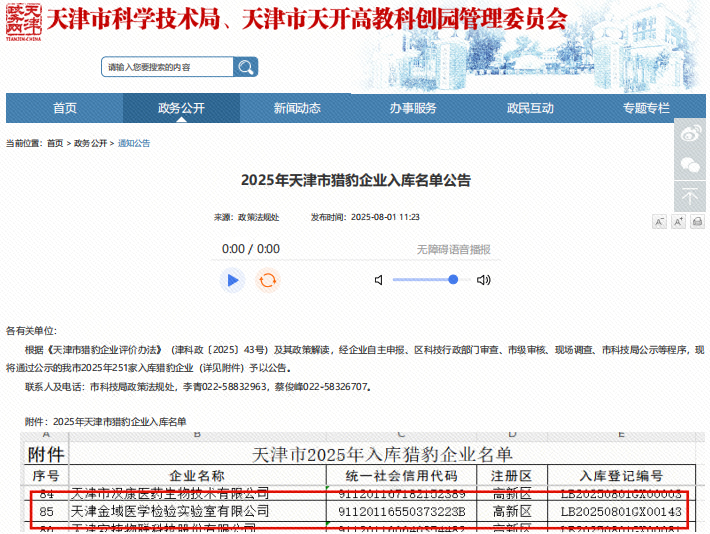Image resolution: width=710 pixels, height=534 pixels.
Task: Click the 政务公开 breadcrumb link
Action: (x=91, y=144)
